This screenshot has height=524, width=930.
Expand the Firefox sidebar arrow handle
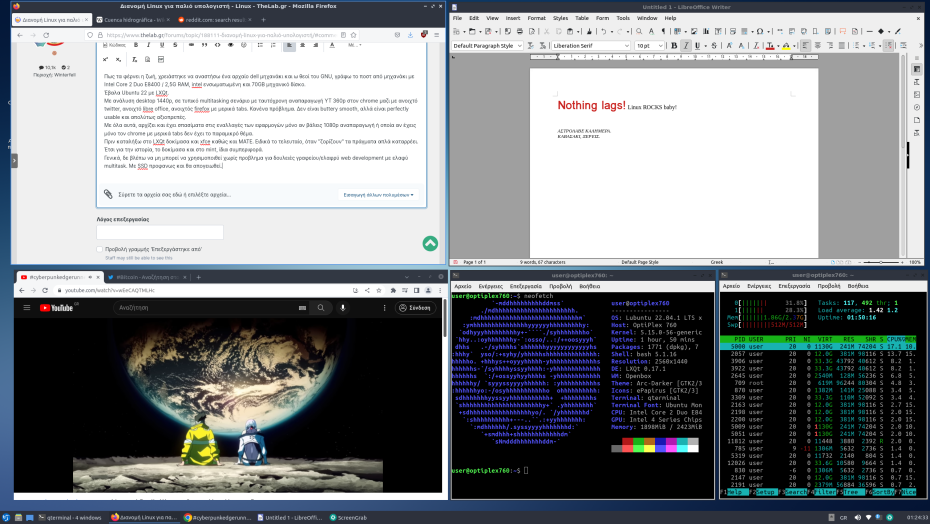14,160
